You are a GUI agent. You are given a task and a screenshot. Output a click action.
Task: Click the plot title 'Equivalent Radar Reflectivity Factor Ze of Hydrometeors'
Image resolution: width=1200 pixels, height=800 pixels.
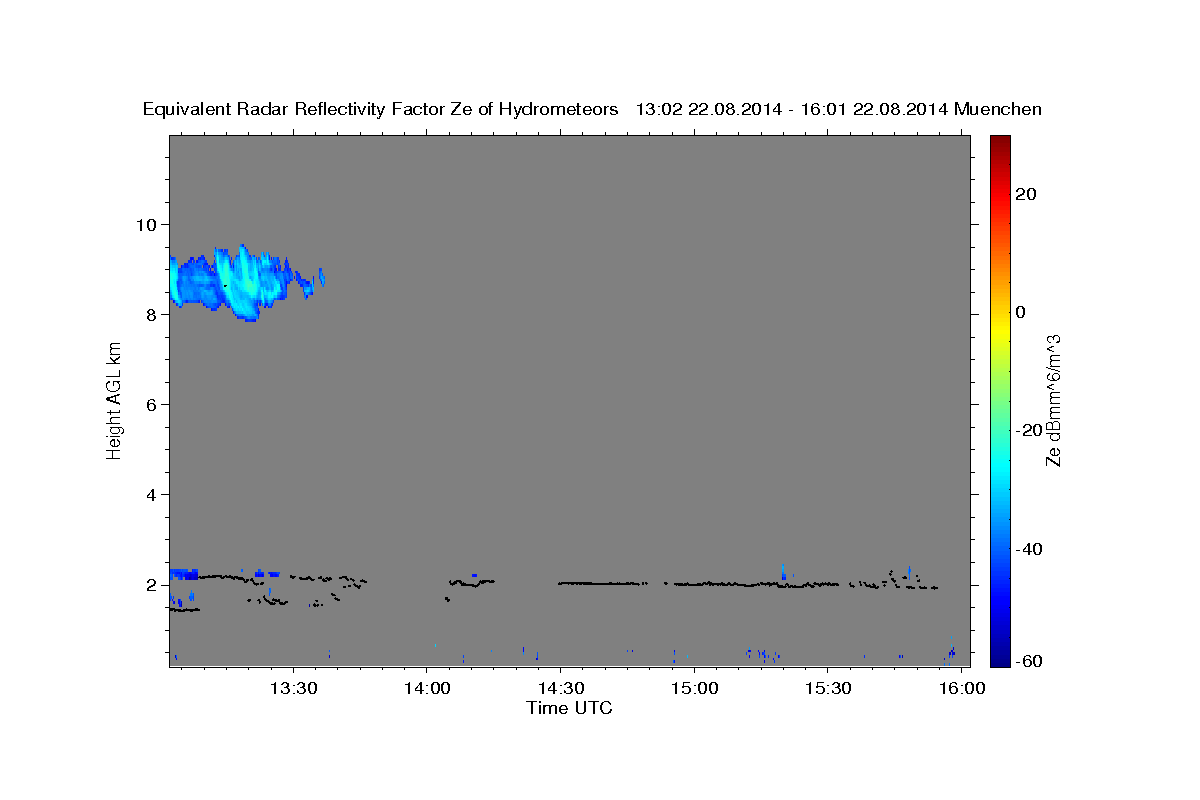coord(381,109)
